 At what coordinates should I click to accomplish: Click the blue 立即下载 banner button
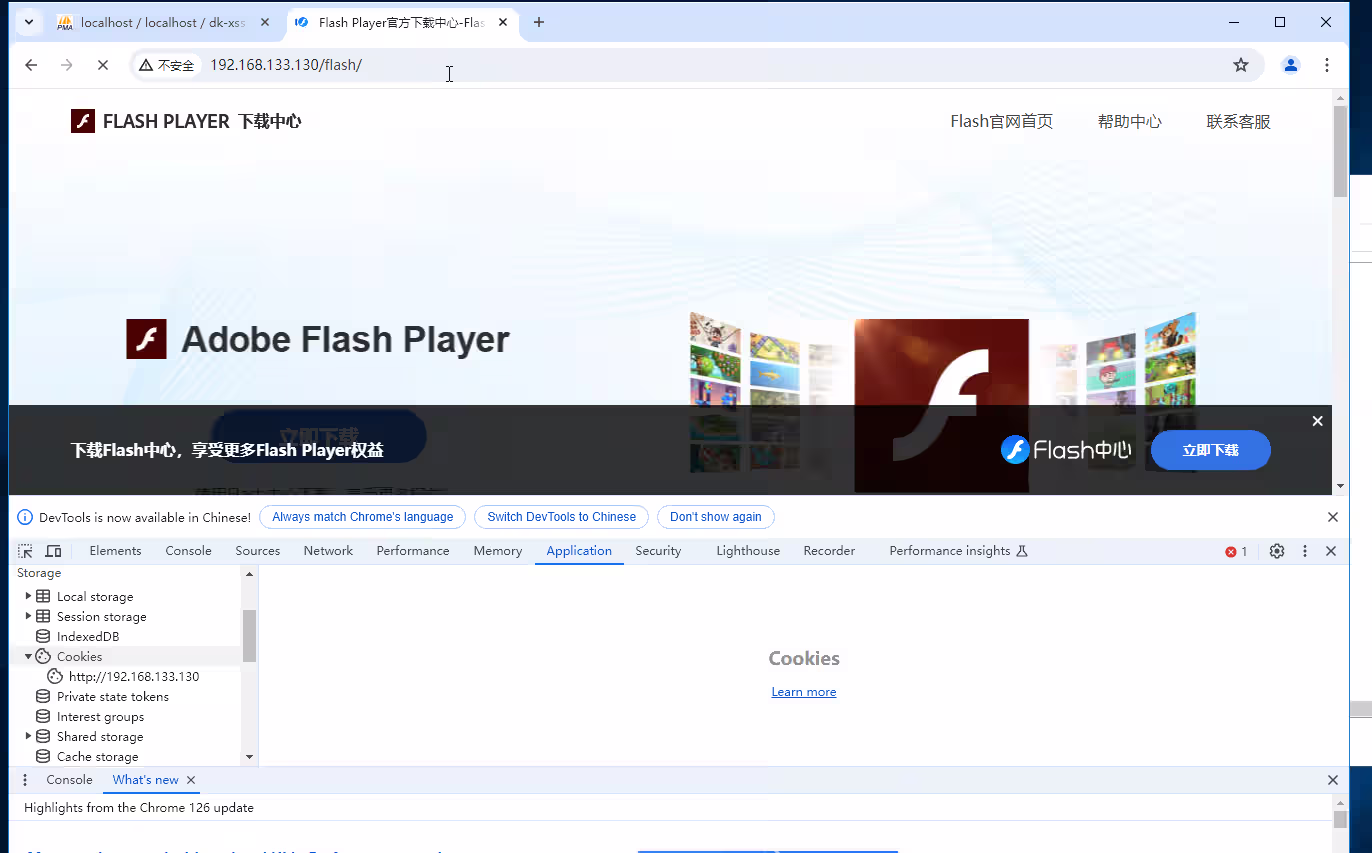coord(1210,450)
